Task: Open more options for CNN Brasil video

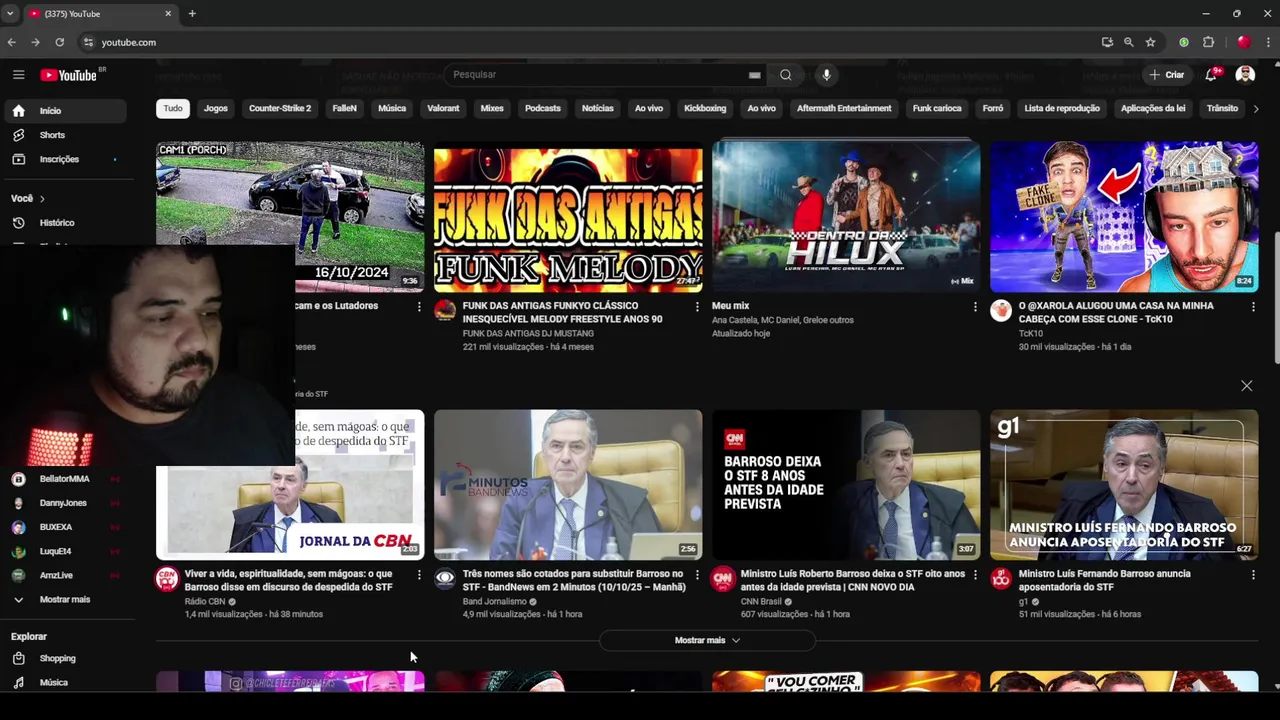Action: tap(975, 575)
